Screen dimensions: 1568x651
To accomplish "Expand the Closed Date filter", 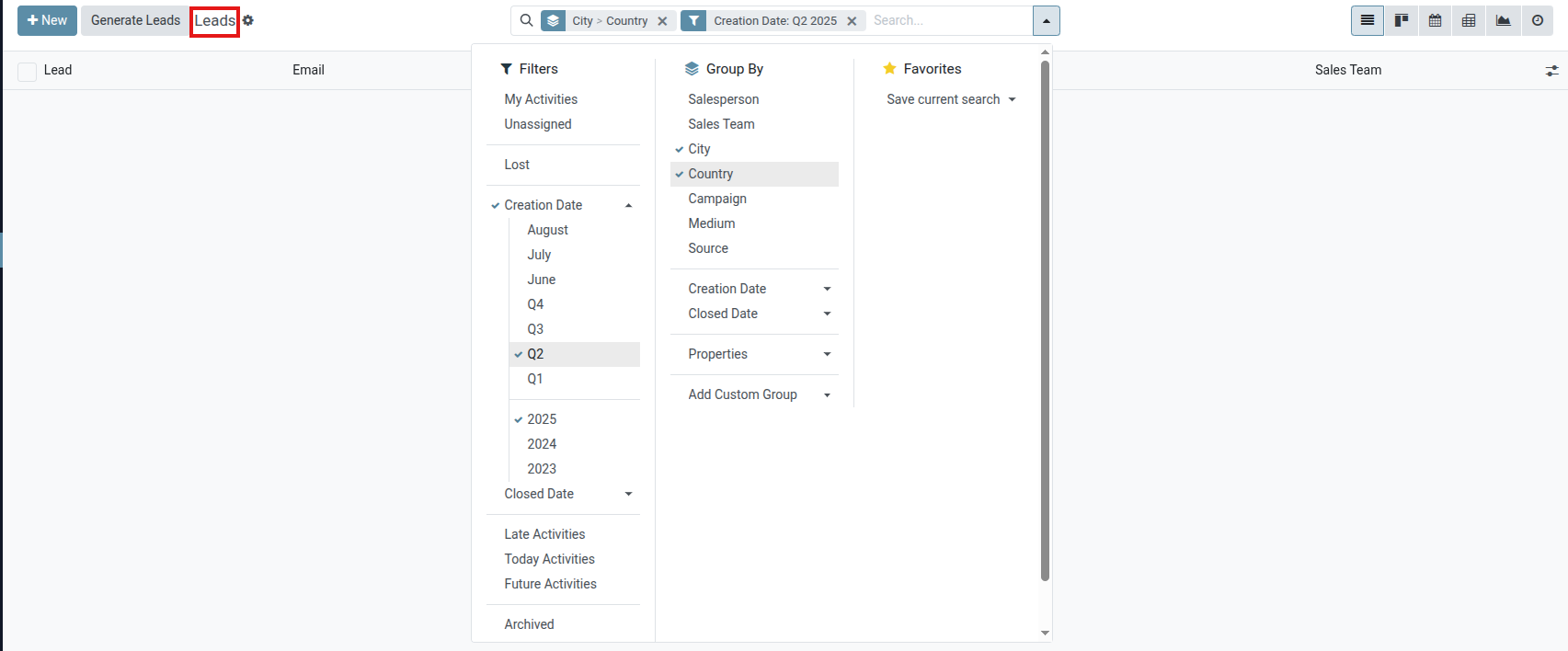I will click(567, 494).
